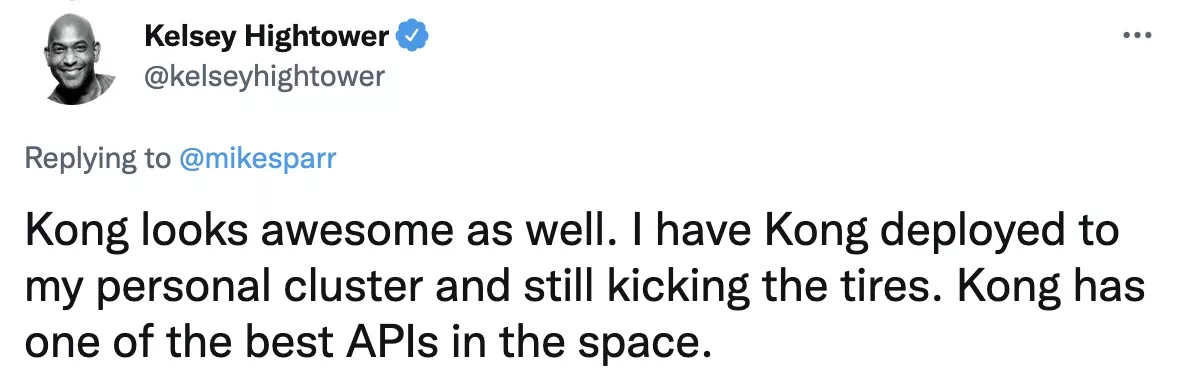Click the Kelsey Hightower display name

pos(266,36)
